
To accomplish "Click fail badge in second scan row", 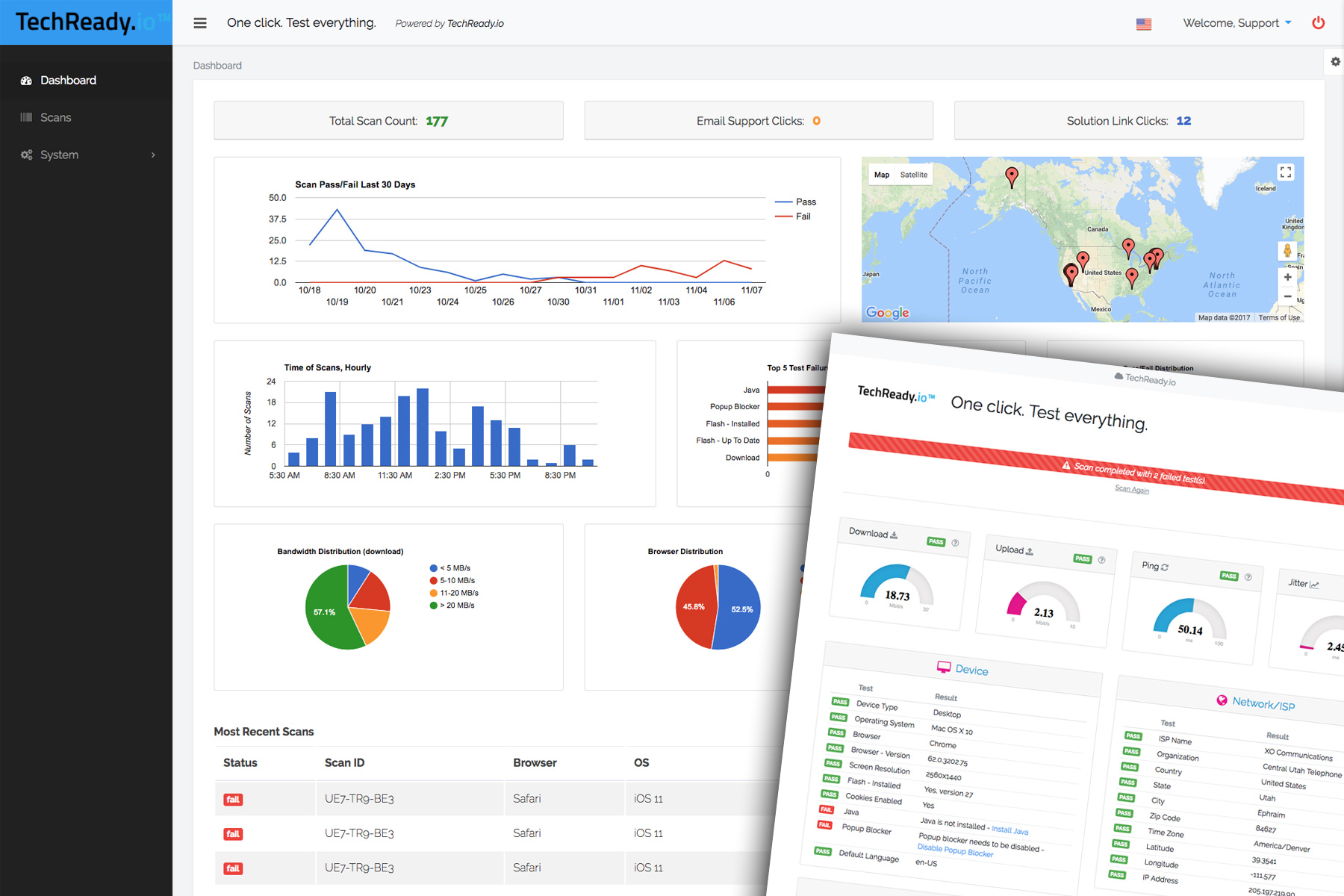I will (233, 834).
